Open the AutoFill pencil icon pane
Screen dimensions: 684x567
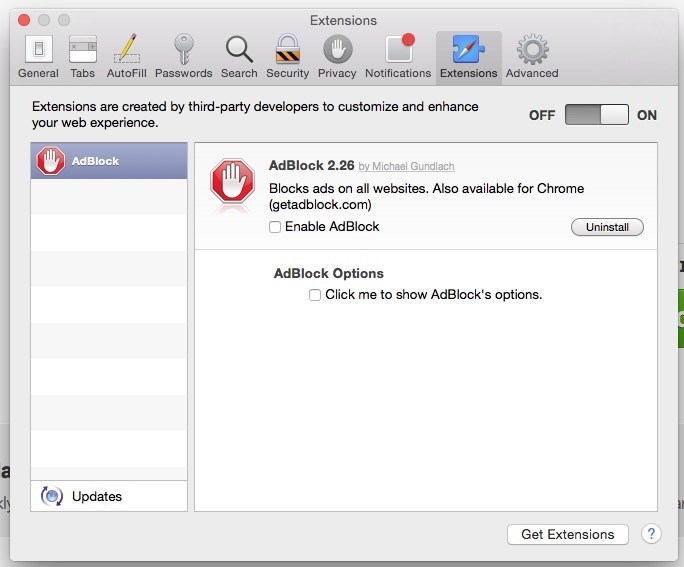coord(127,57)
